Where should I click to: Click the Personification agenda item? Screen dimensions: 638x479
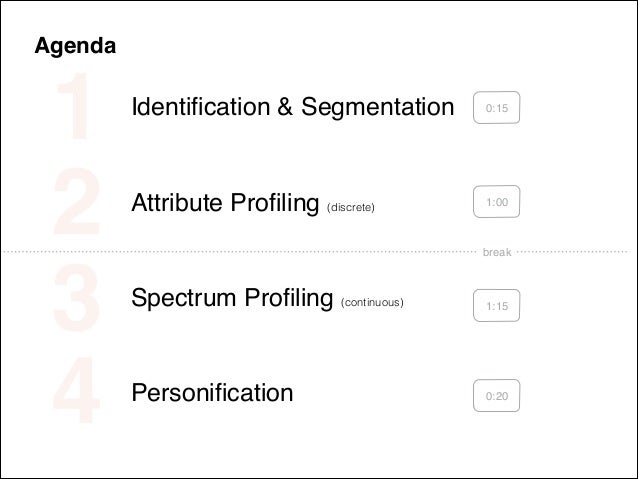point(212,393)
